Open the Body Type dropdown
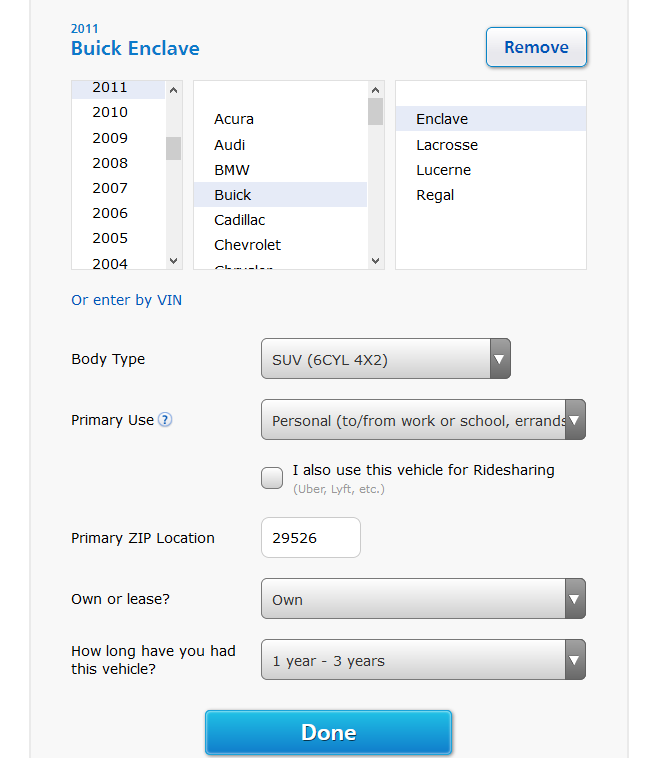Screen dimensions: 656x758 click(386, 359)
